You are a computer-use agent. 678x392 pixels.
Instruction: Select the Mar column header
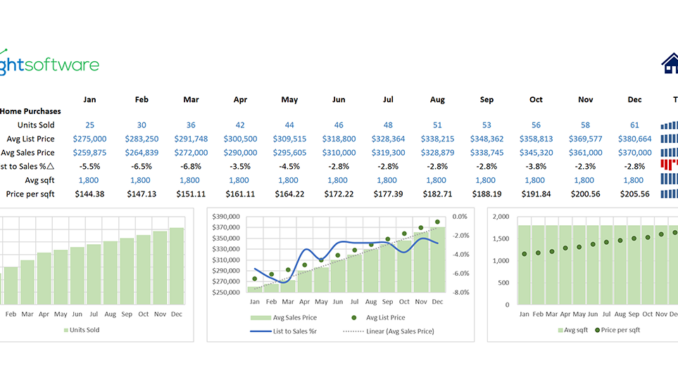click(191, 99)
